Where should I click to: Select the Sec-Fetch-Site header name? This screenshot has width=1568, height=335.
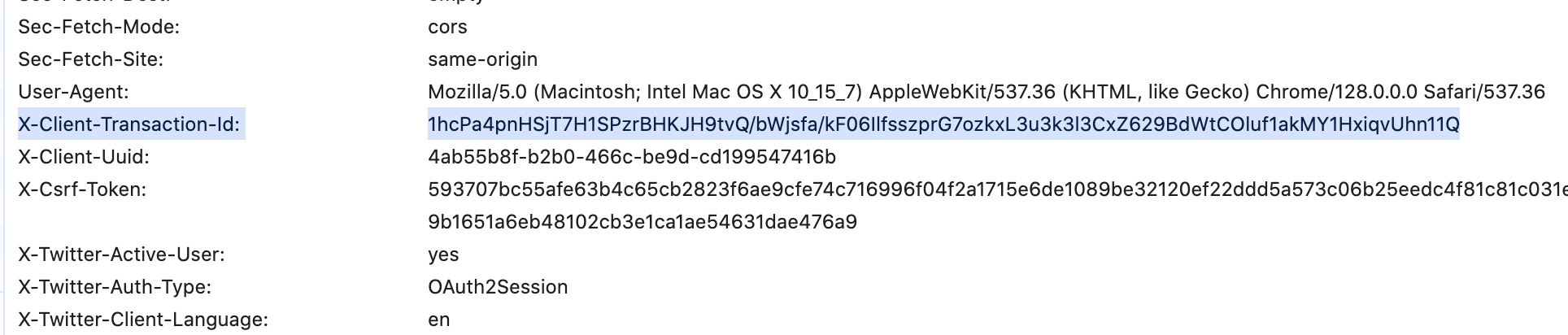point(90,59)
